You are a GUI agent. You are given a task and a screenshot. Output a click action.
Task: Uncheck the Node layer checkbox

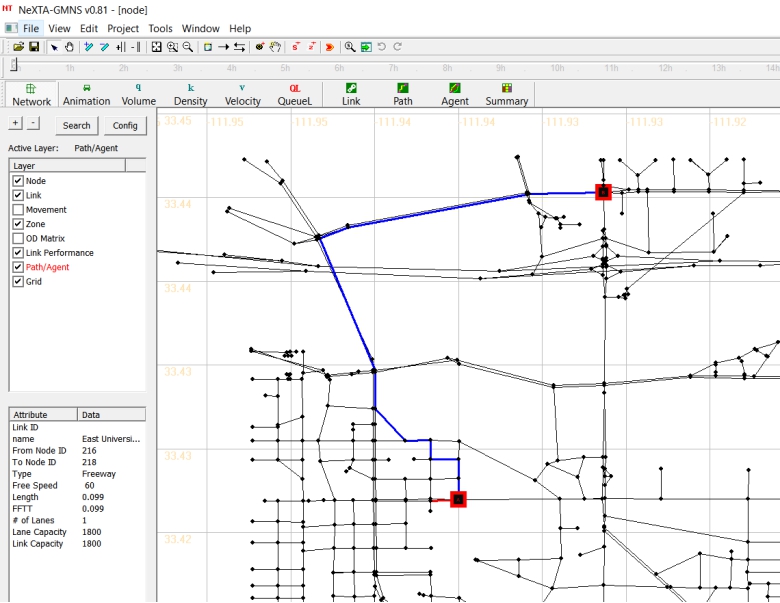(x=18, y=181)
